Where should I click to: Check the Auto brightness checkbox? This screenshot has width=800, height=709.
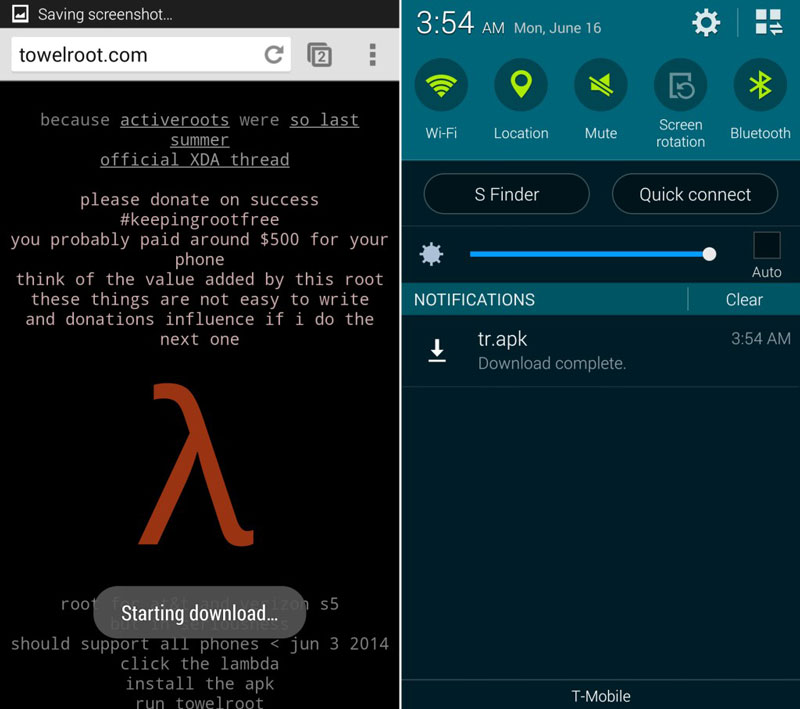pyautogui.click(x=766, y=243)
